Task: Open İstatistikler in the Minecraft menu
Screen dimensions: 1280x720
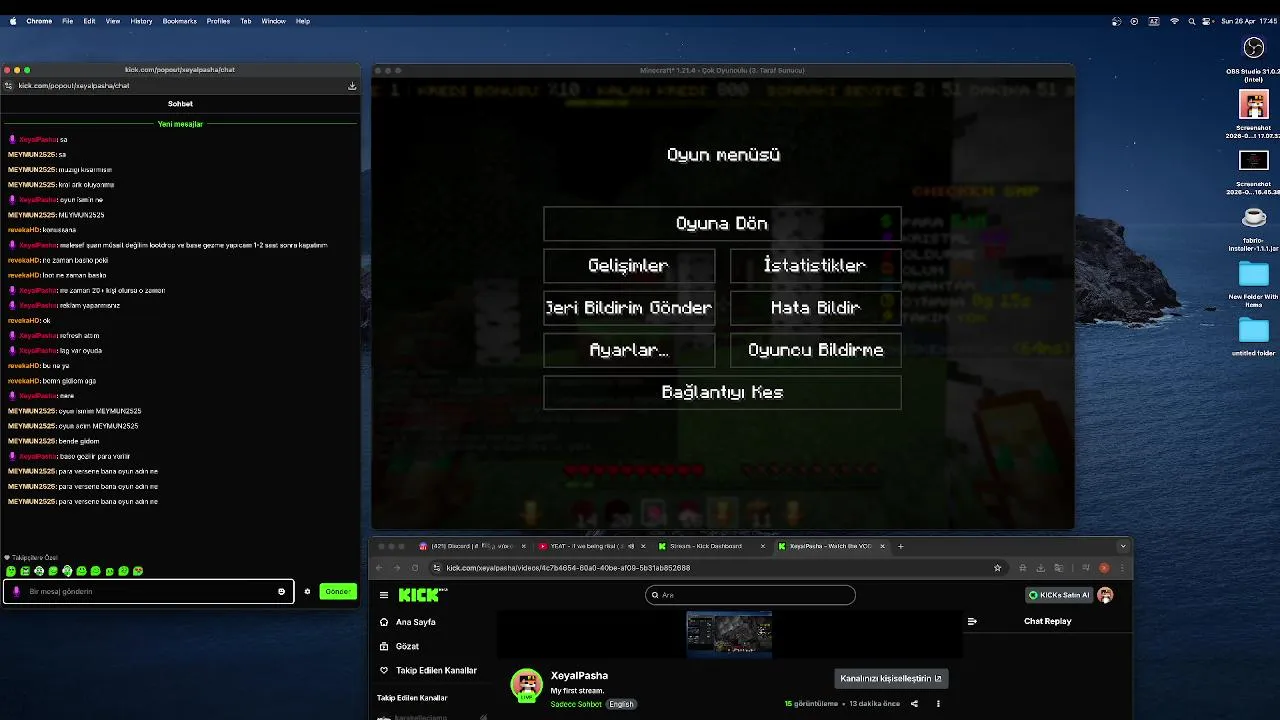Action: [x=815, y=266]
